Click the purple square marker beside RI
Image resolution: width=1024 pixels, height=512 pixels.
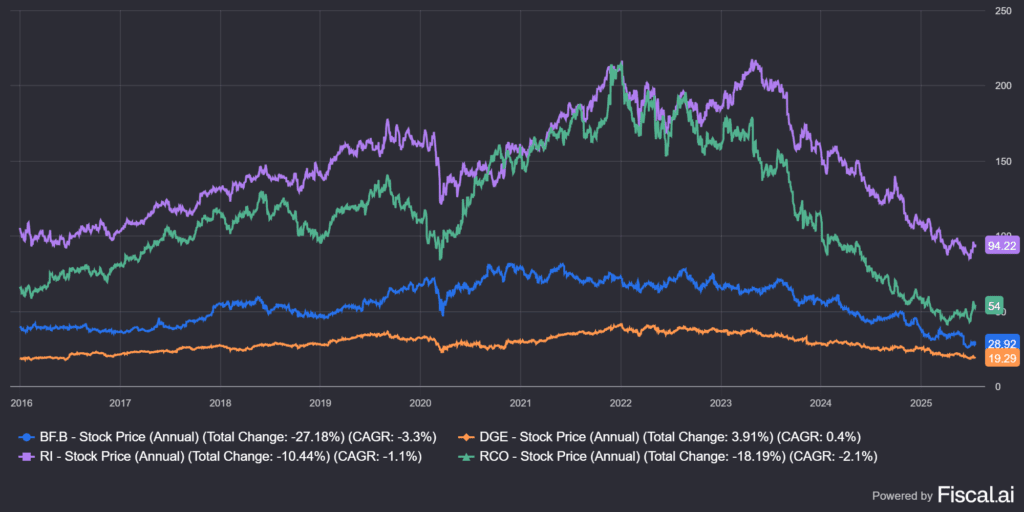25,456
